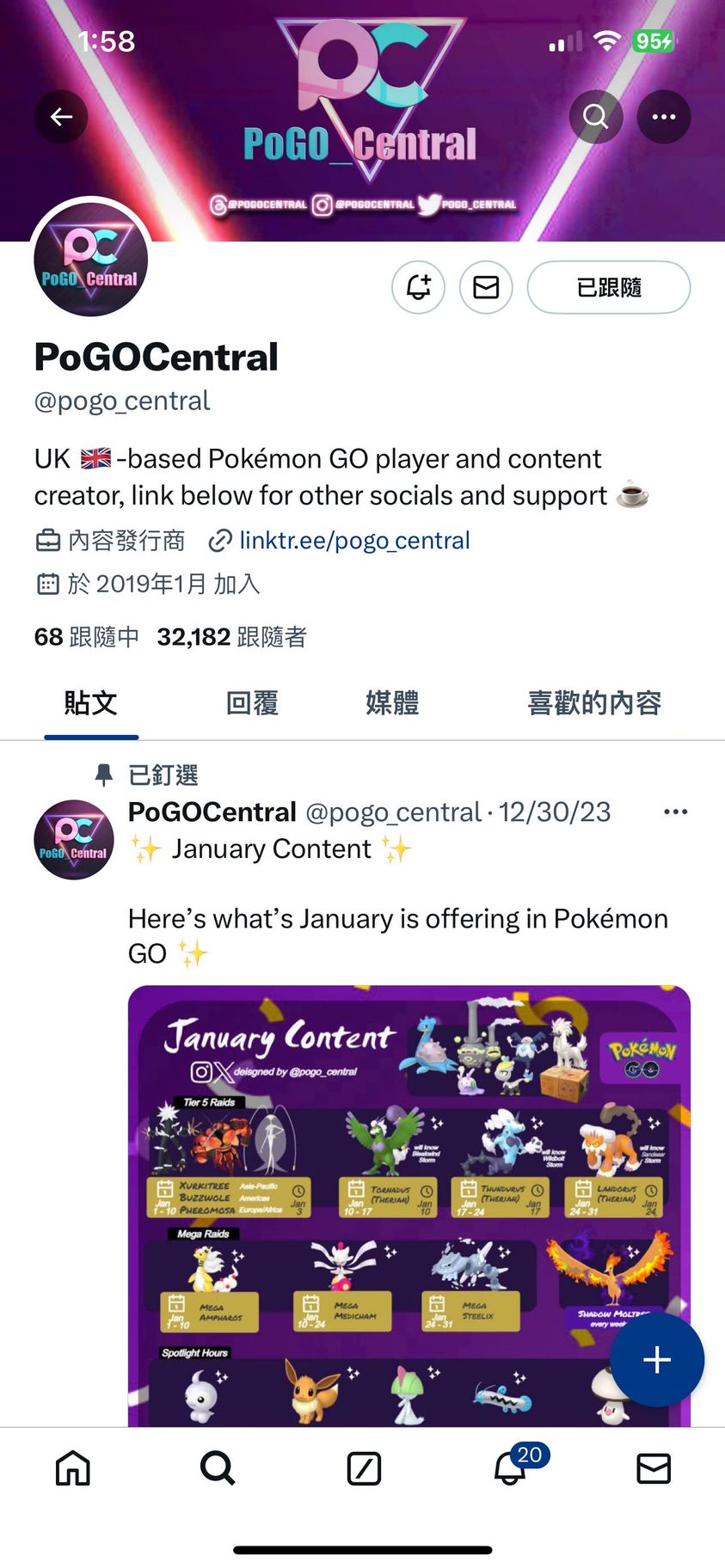The height and width of the screenshot is (1568, 725).
Task: Open profile search magnifier icon
Action: (x=596, y=116)
